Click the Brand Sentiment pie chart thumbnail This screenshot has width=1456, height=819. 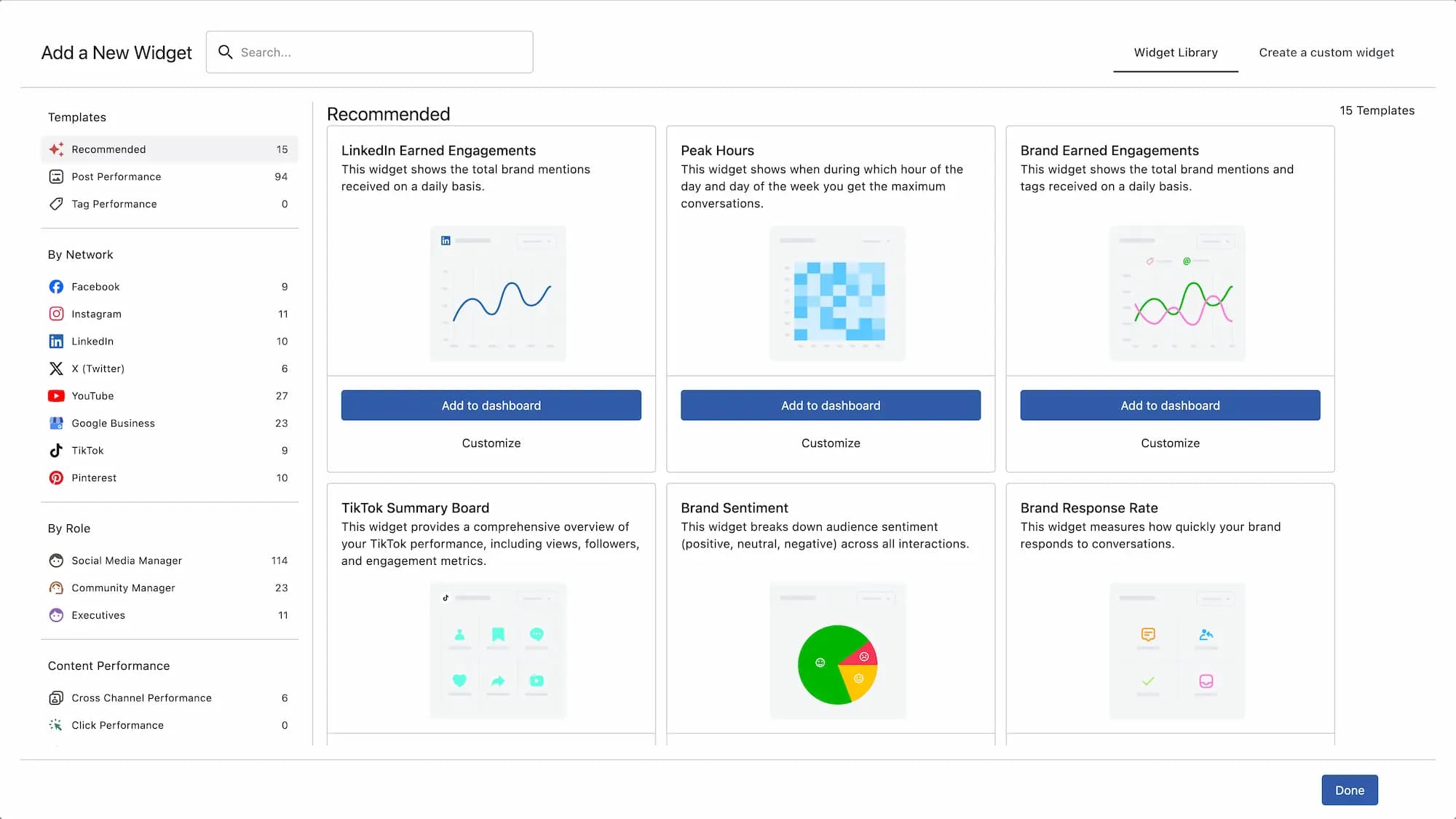pyautogui.click(x=837, y=664)
